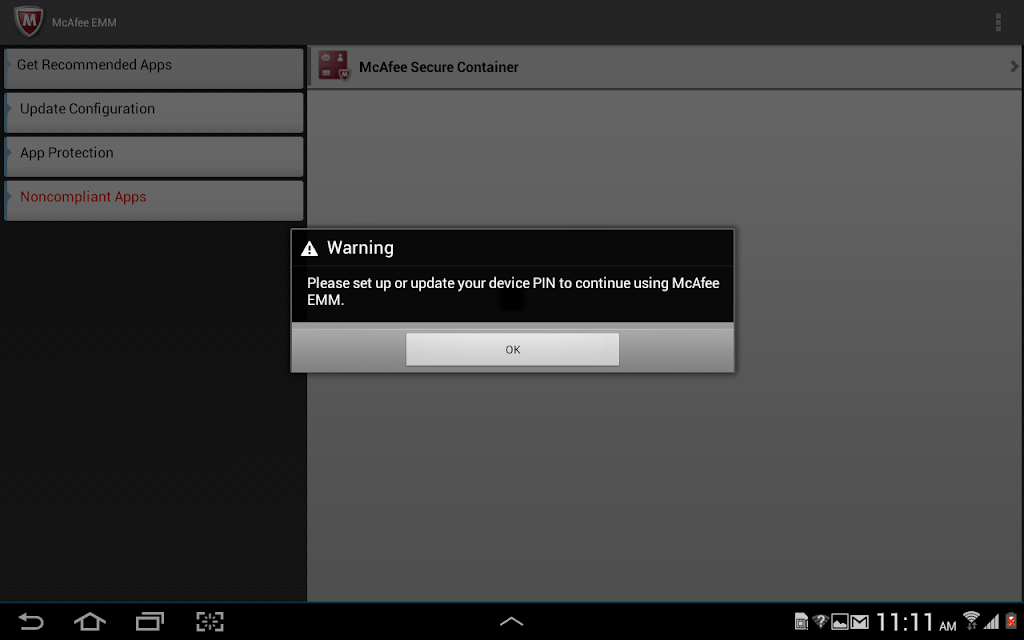
Task: Tap the picture notification icon in status bar
Action: (839, 622)
